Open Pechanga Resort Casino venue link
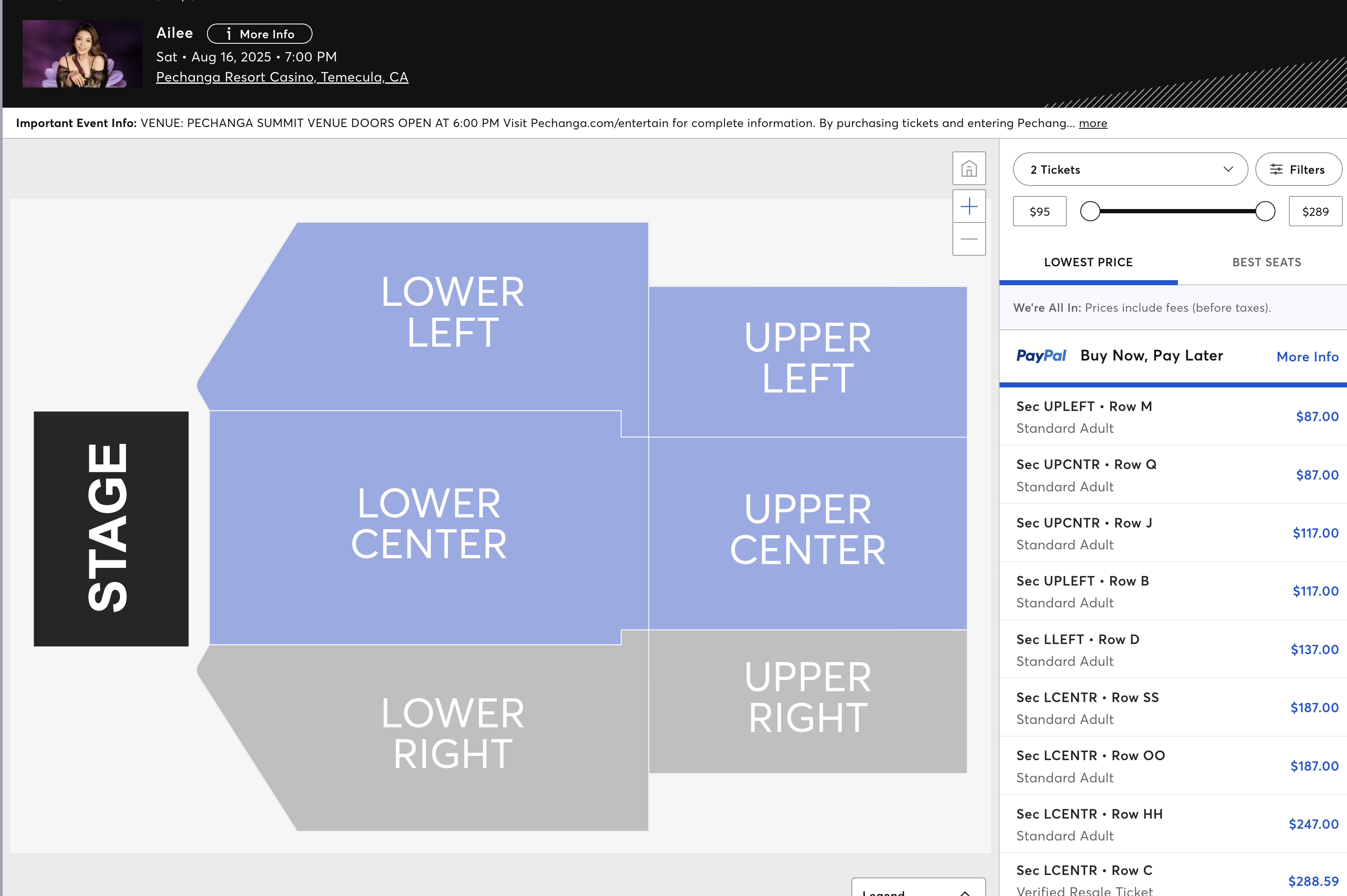1347x896 pixels. tap(282, 77)
